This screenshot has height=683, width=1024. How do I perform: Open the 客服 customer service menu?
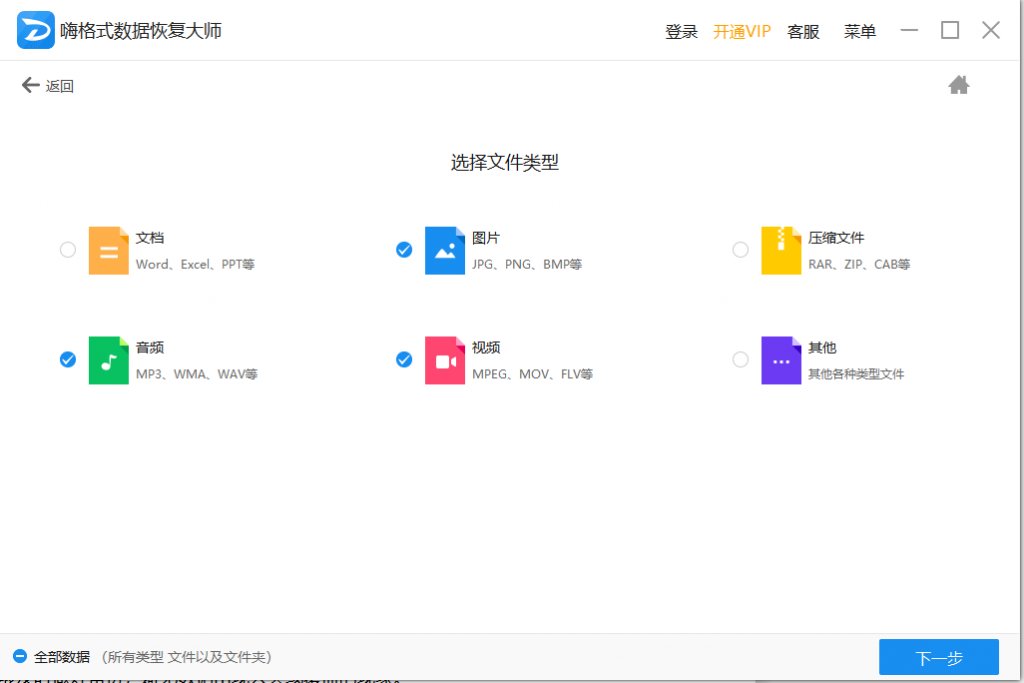[x=803, y=31]
